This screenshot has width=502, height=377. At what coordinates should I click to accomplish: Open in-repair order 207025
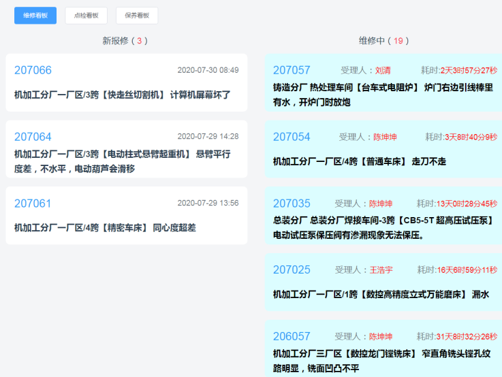pyautogui.click(x=292, y=270)
